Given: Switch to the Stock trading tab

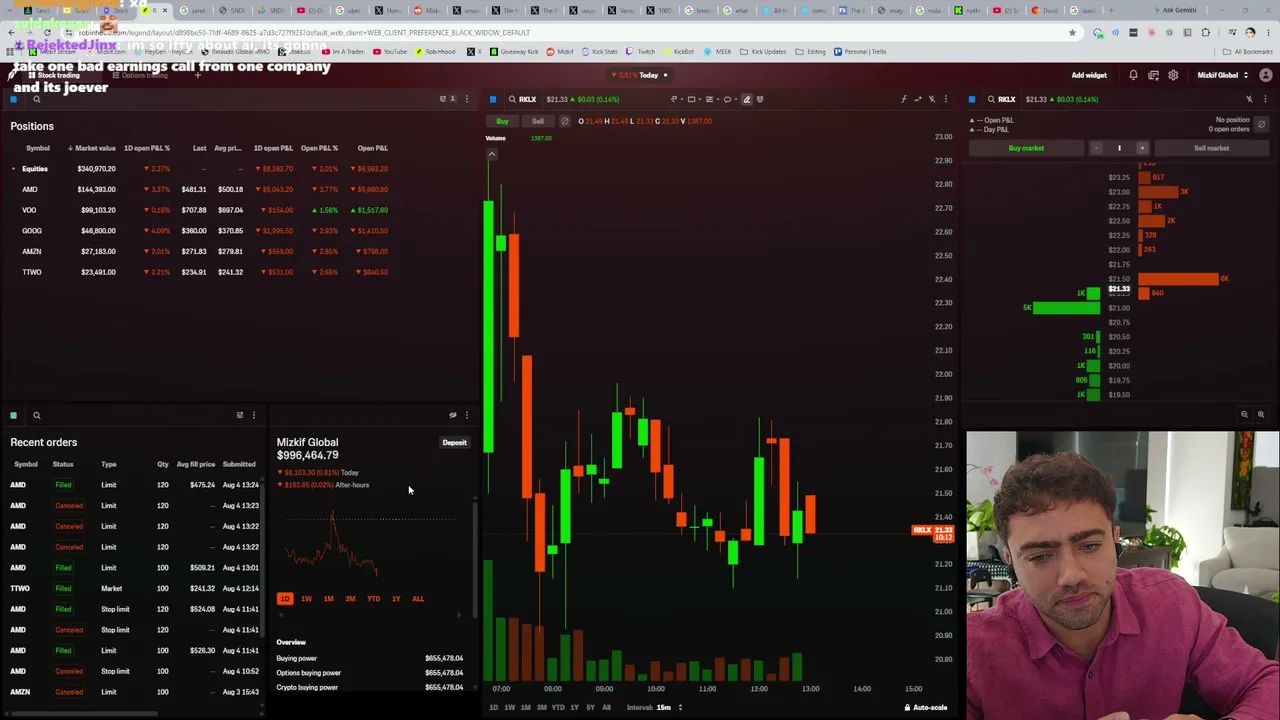Looking at the screenshot, I should (x=58, y=75).
